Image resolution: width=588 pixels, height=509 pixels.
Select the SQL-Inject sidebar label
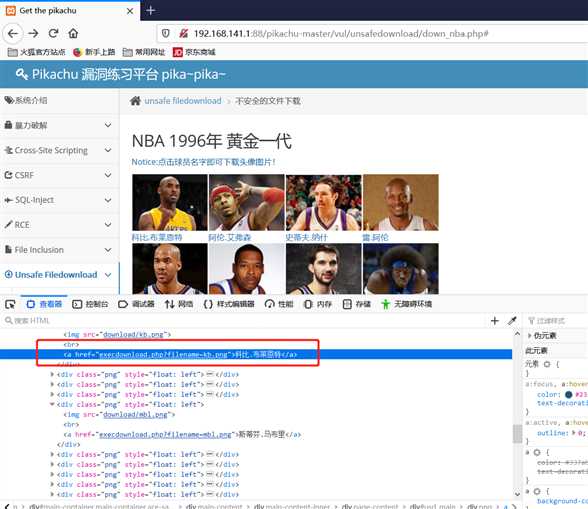click(34, 200)
